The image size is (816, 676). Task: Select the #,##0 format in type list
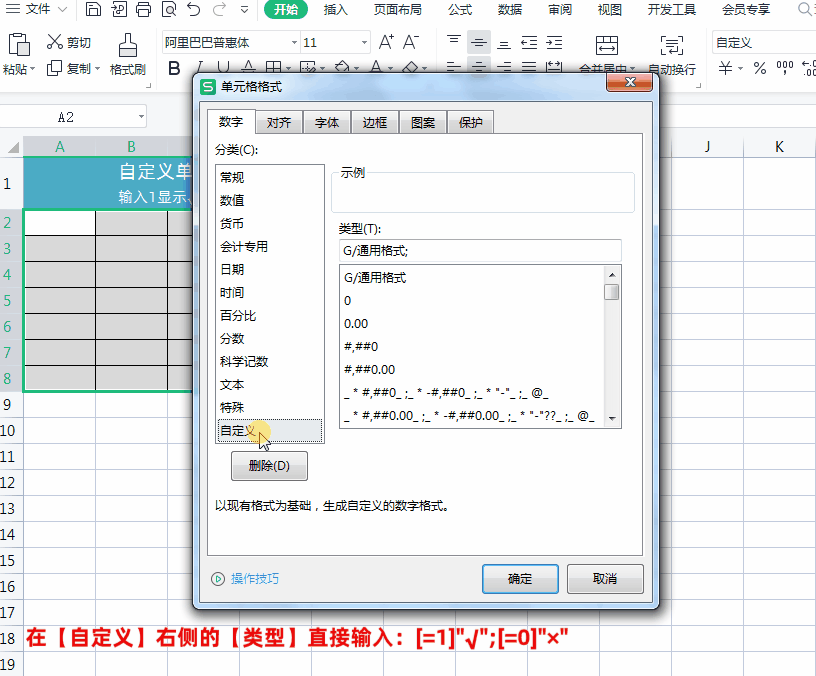point(473,347)
